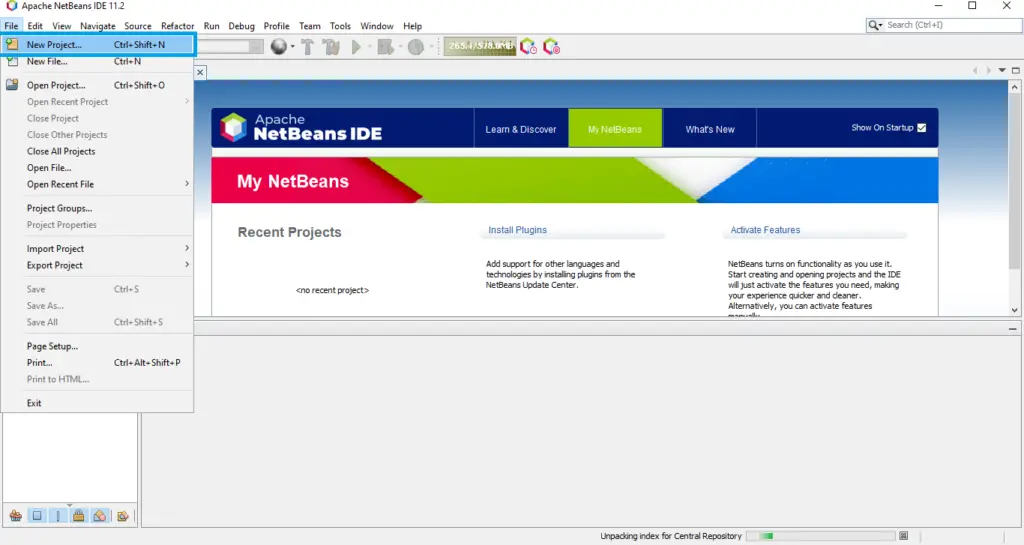The width and height of the screenshot is (1024, 545).
Task: Click the Clean and Build icon
Action: point(331,47)
